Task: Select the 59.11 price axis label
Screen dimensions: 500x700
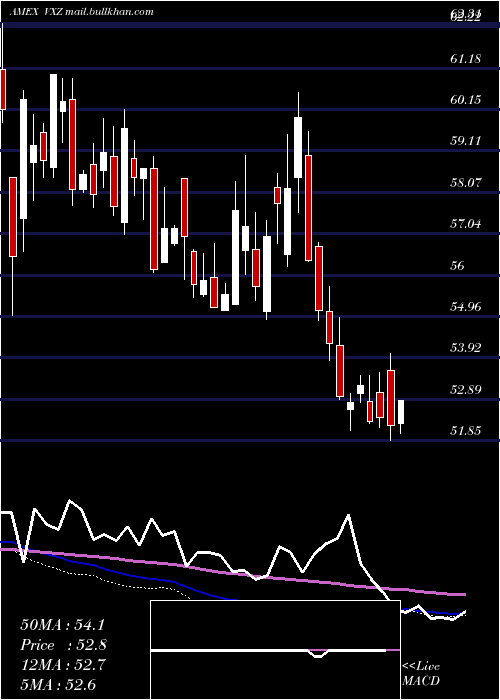Action: pos(466,141)
